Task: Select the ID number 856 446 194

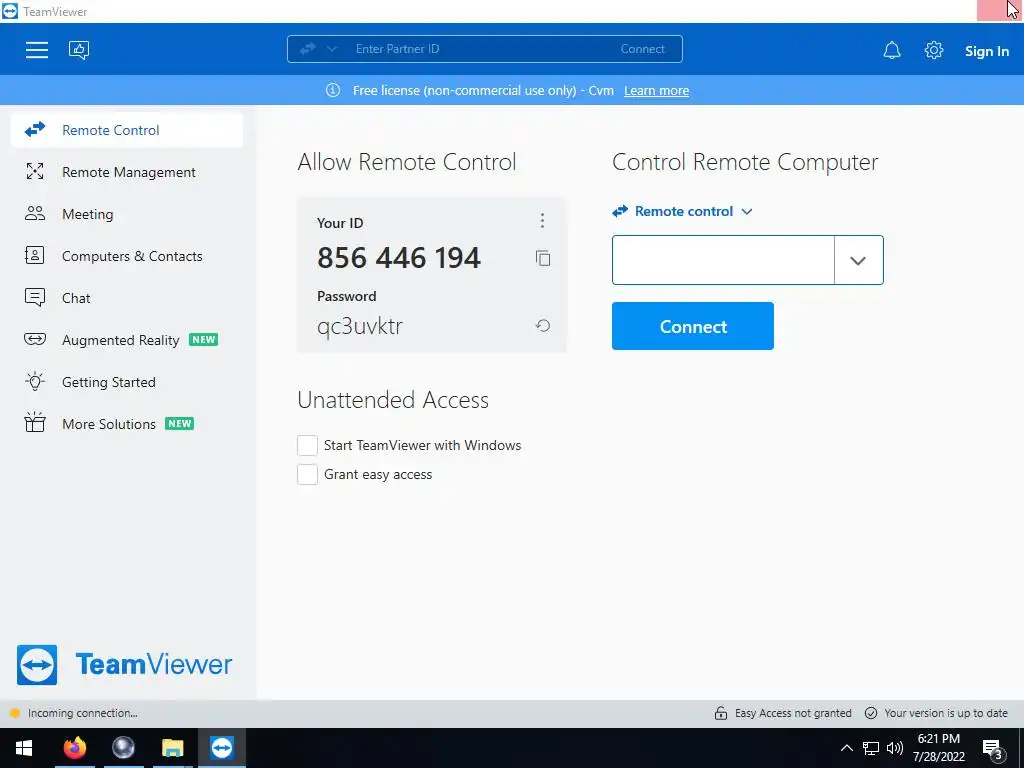Action: [x=399, y=257]
